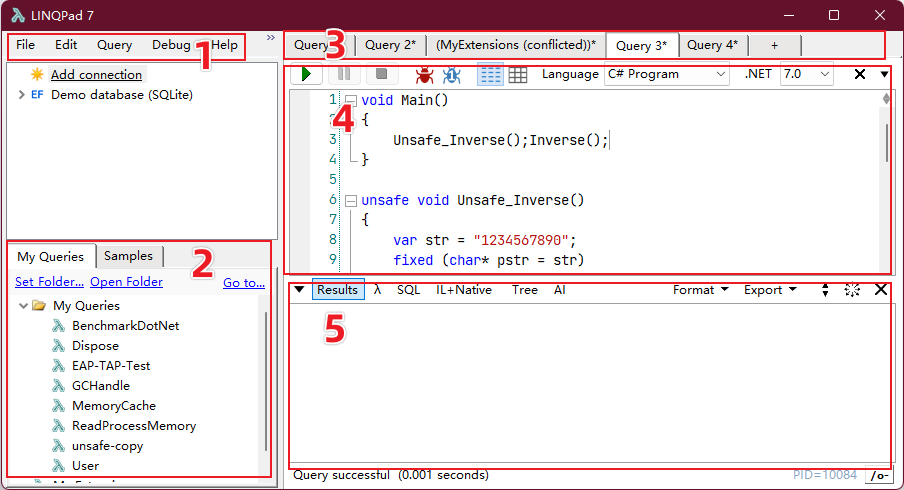Click the PID=10084 status text

[x=825, y=475]
